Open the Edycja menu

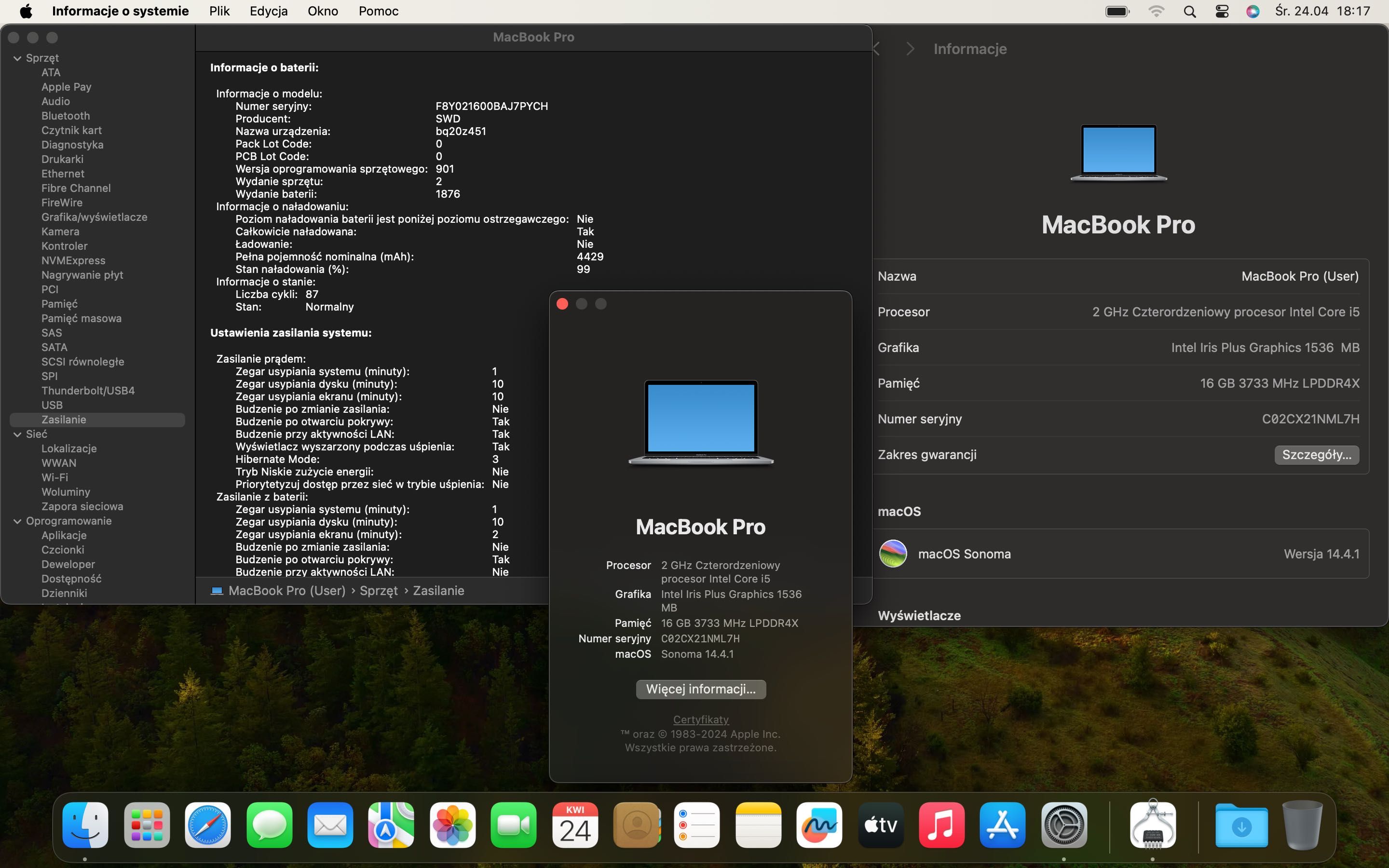(x=269, y=11)
